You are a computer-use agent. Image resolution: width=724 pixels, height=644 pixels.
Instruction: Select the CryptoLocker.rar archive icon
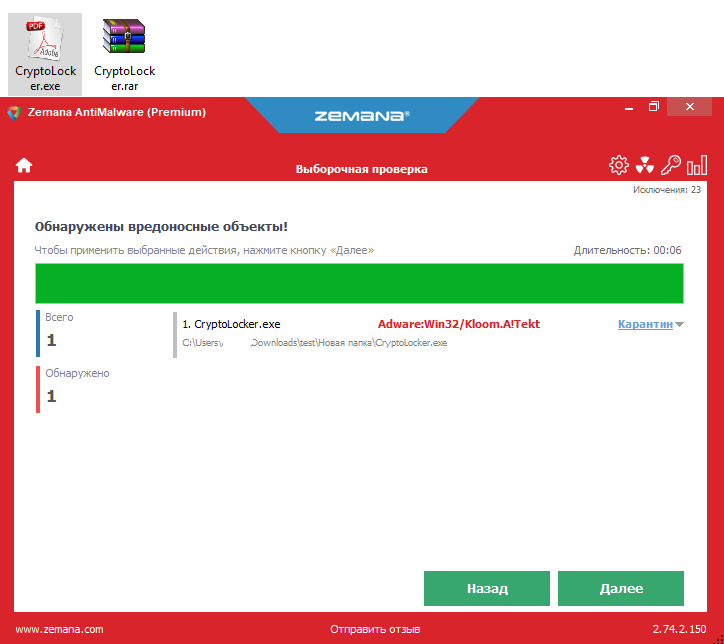point(124,54)
